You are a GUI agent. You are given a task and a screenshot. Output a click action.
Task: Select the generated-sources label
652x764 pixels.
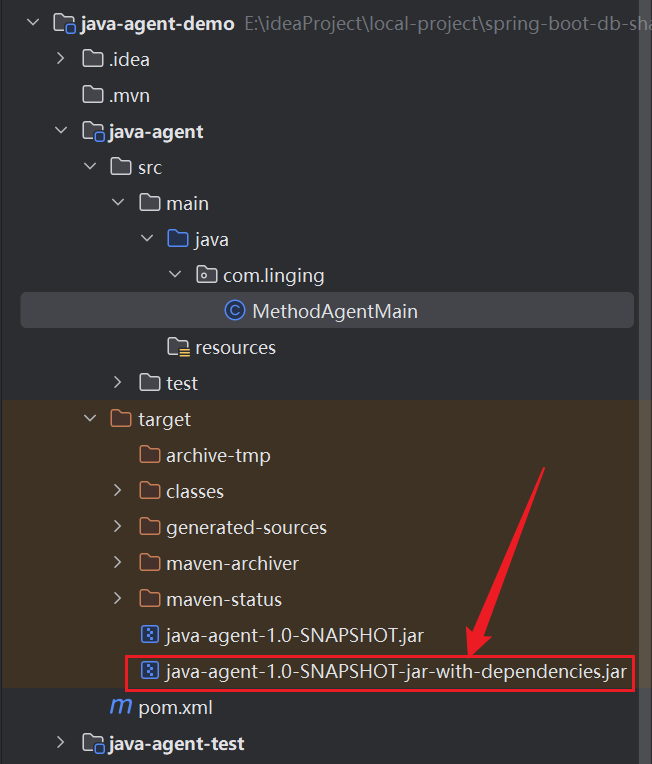(x=246, y=528)
